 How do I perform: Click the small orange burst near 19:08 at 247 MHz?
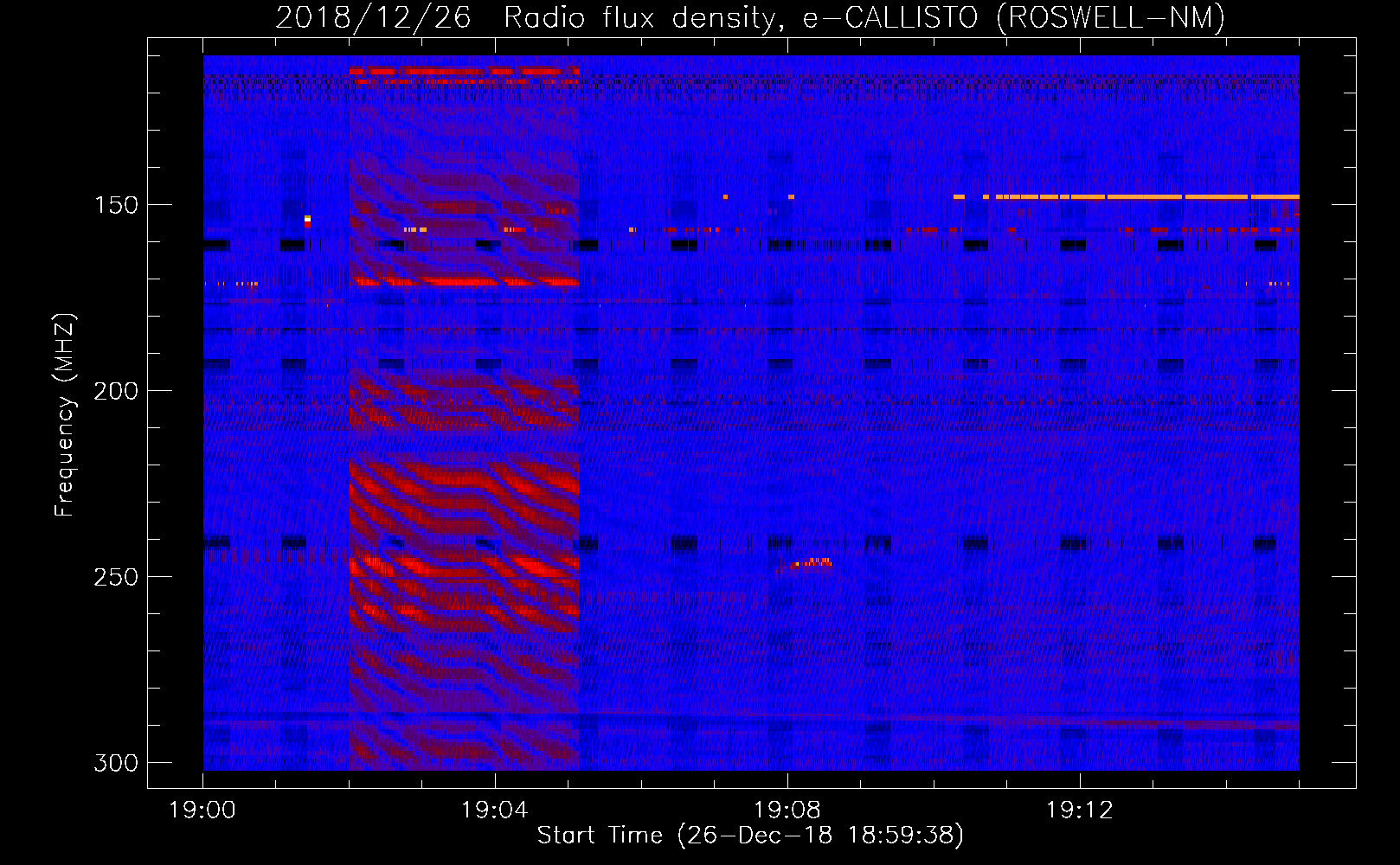(x=812, y=563)
